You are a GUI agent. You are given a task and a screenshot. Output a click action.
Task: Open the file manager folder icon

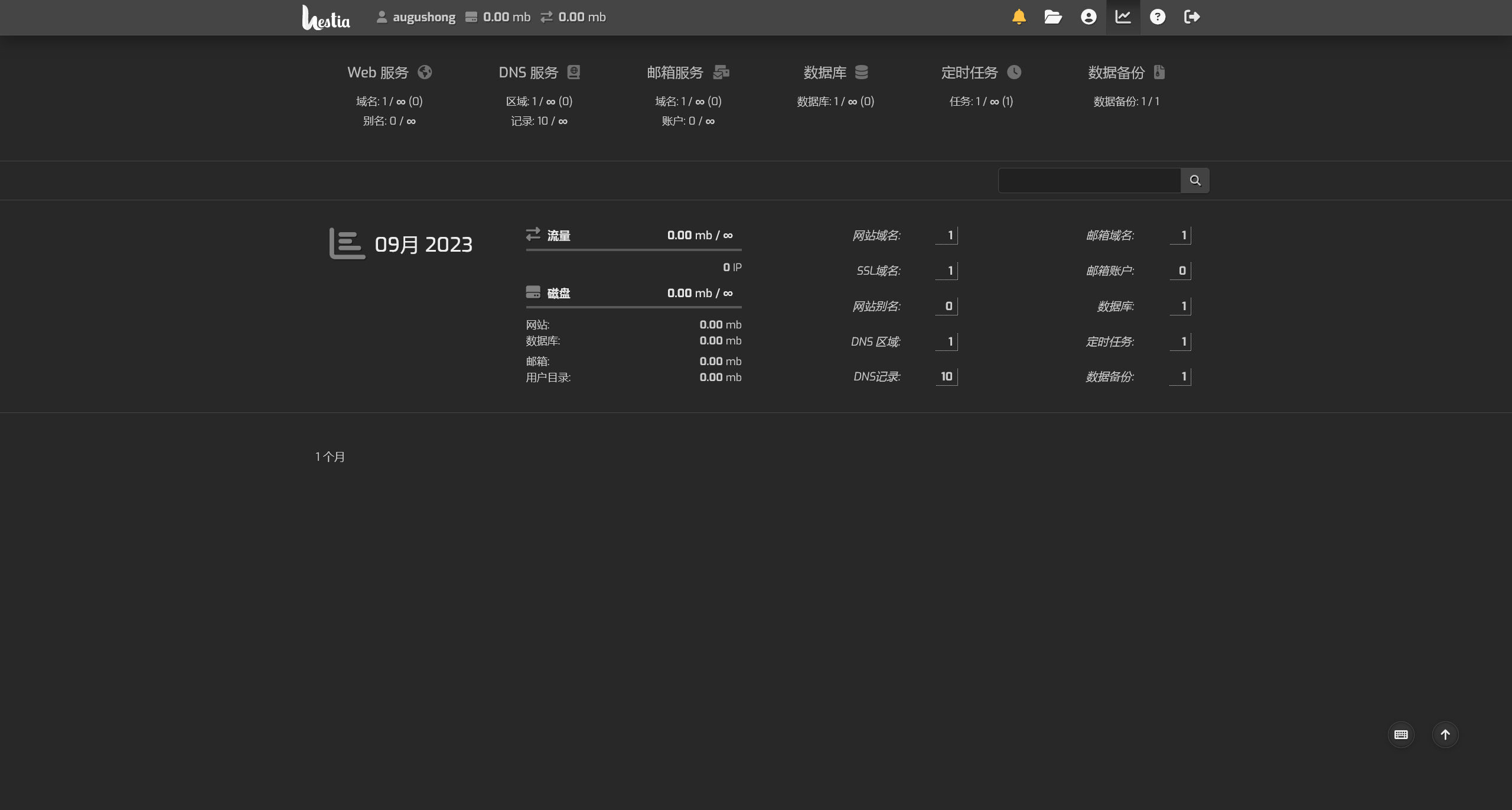tap(1053, 17)
